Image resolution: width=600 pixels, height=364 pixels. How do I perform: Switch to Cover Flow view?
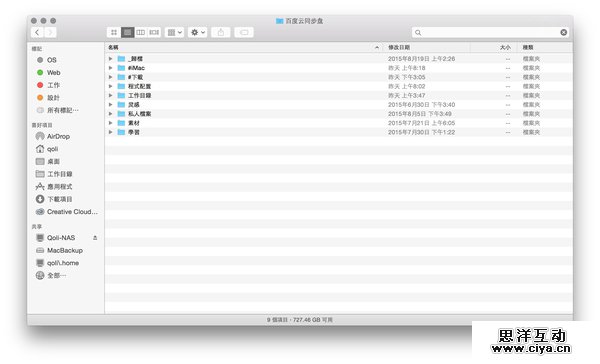[154, 33]
